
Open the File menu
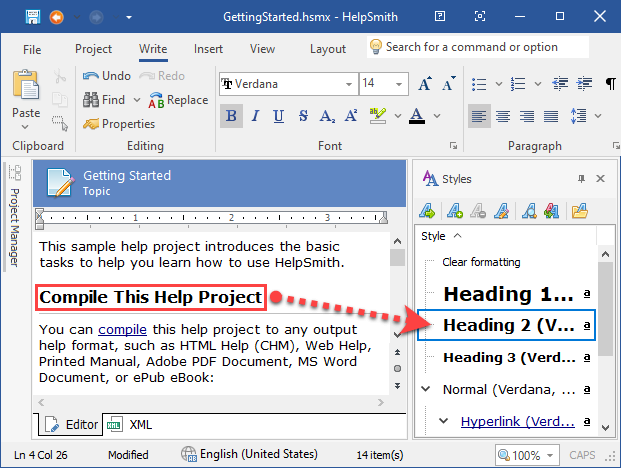32,49
